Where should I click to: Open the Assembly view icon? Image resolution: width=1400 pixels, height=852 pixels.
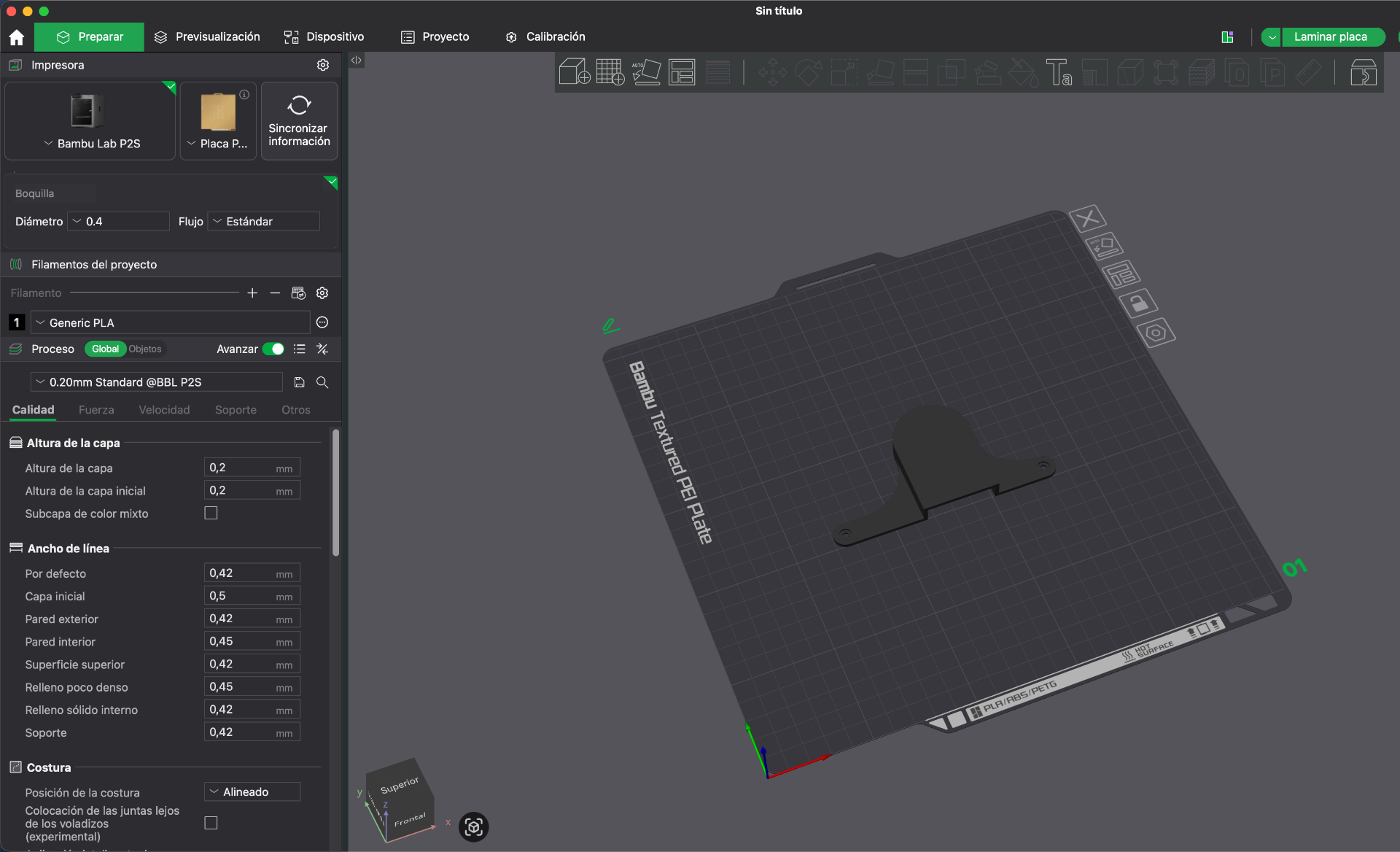point(1363,72)
